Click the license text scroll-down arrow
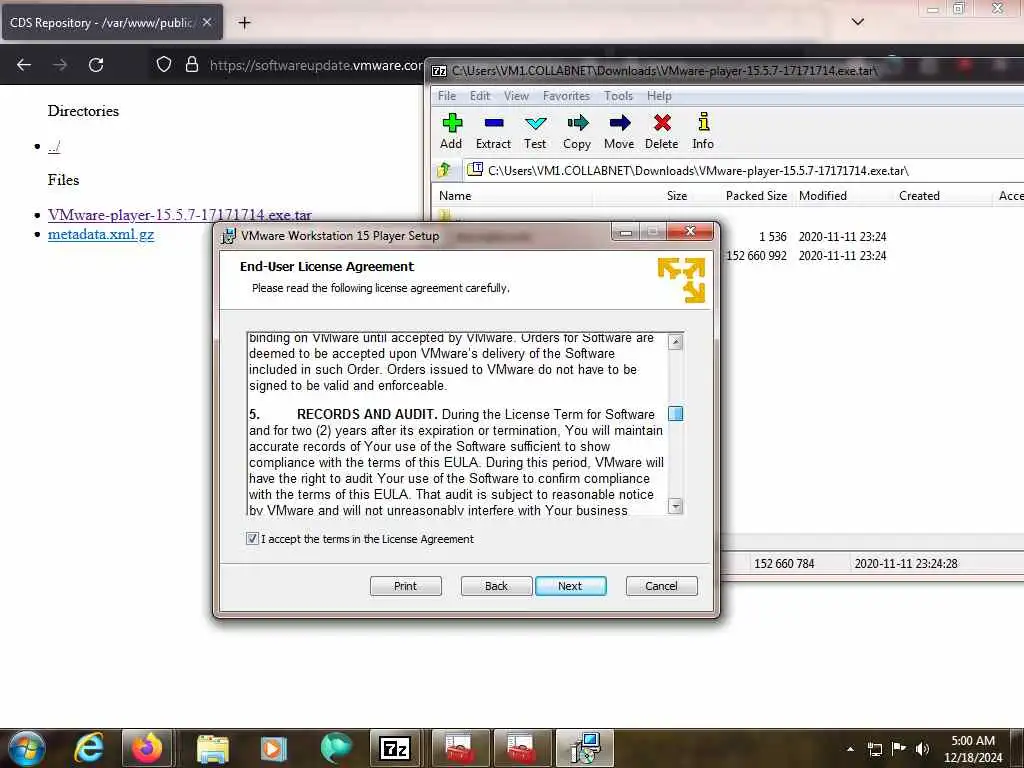Image resolution: width=1024 pixels, height=768 pixels. point(676,506)
